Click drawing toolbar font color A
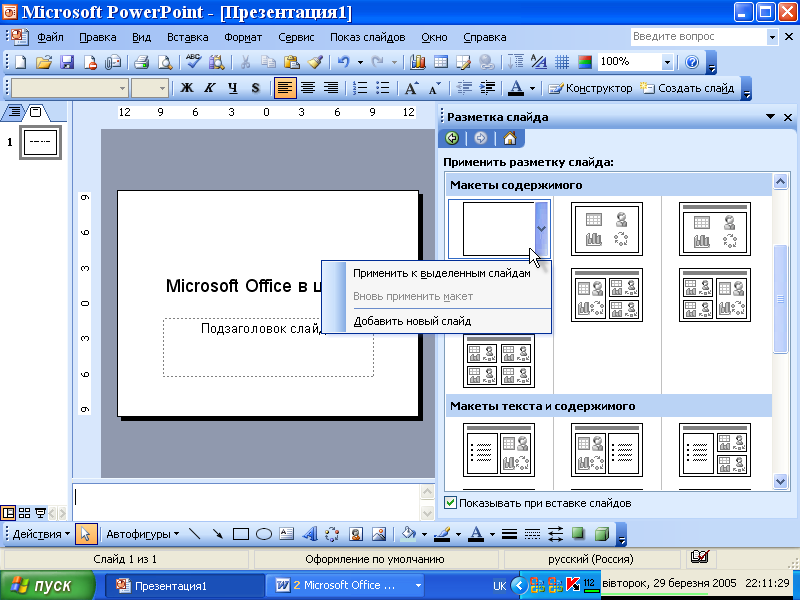This screenshot has width=800, height=600. point(476,534)
